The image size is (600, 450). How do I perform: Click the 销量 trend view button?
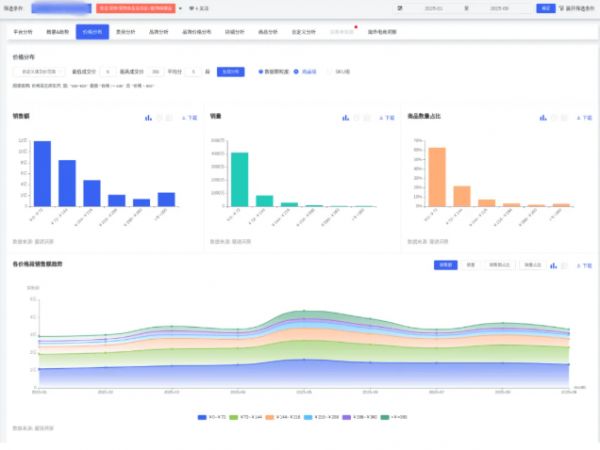(x=470, y=265)
